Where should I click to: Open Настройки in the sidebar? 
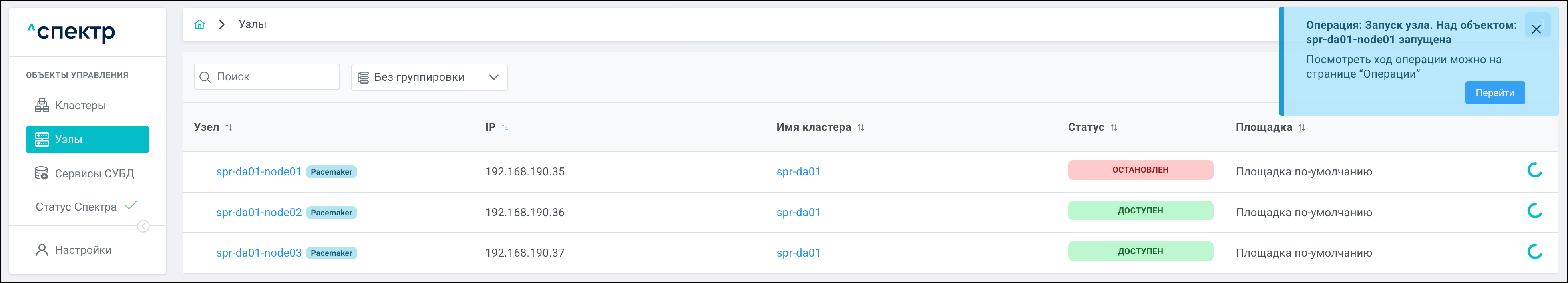[83, 250]
